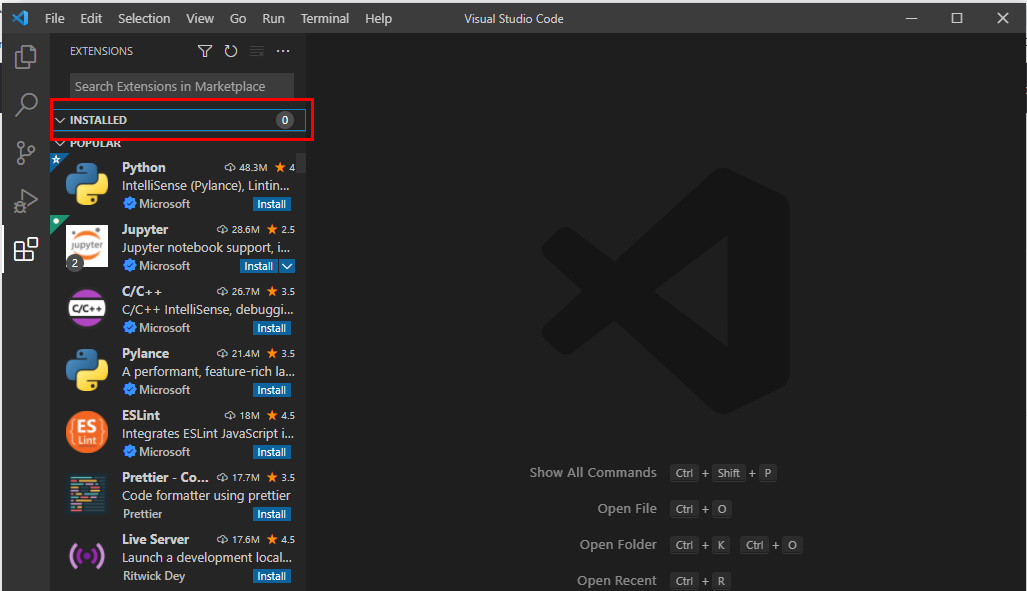
Task: Refresh the extensions list
Action: 231,51
